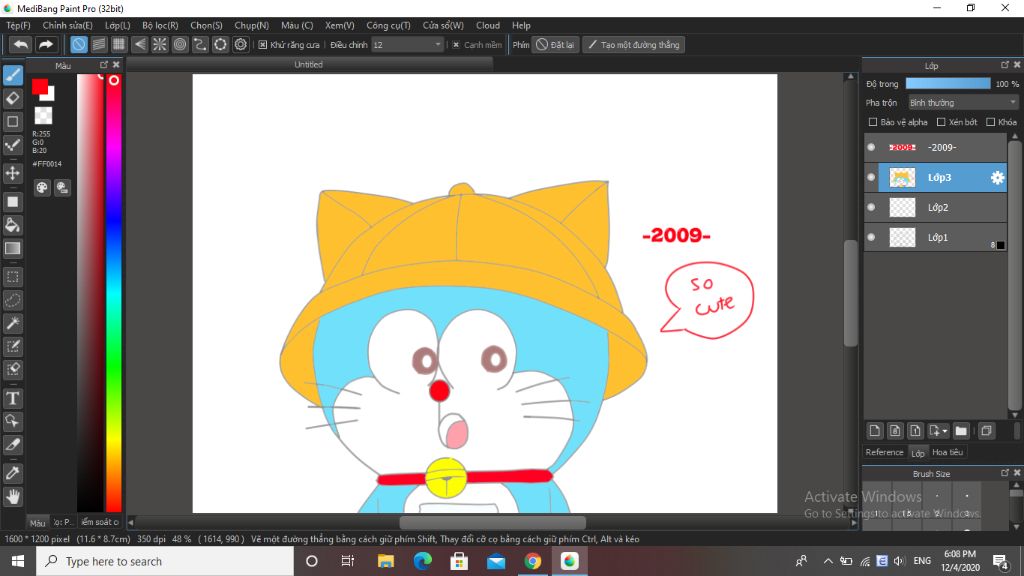1024x576 pixels.
Task: Select the Brush tool in left toolbar
Action: [13, 75]
